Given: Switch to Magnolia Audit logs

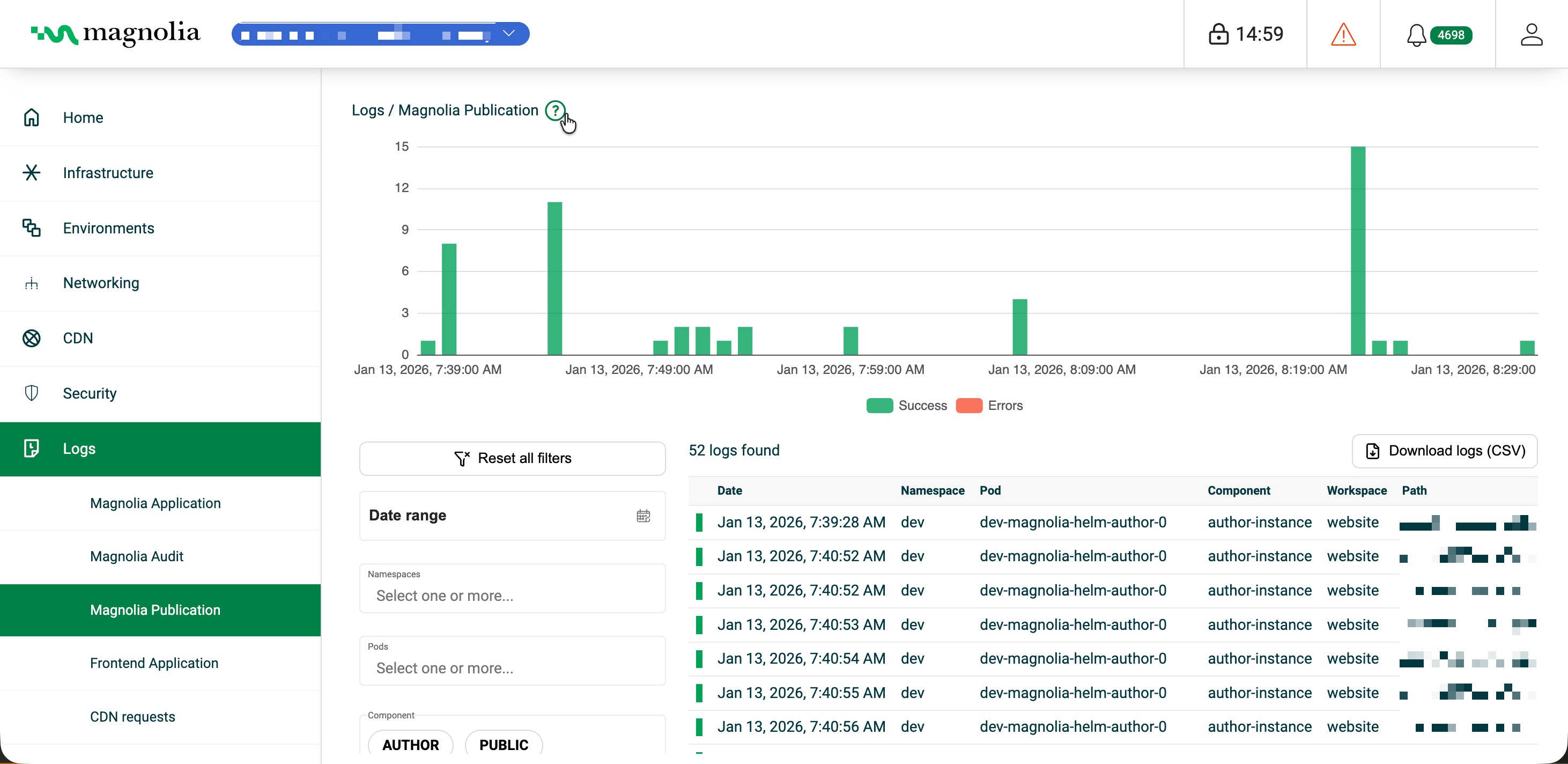Looking at the screenshot, I should pyautogui.click(x=137, y=556).
